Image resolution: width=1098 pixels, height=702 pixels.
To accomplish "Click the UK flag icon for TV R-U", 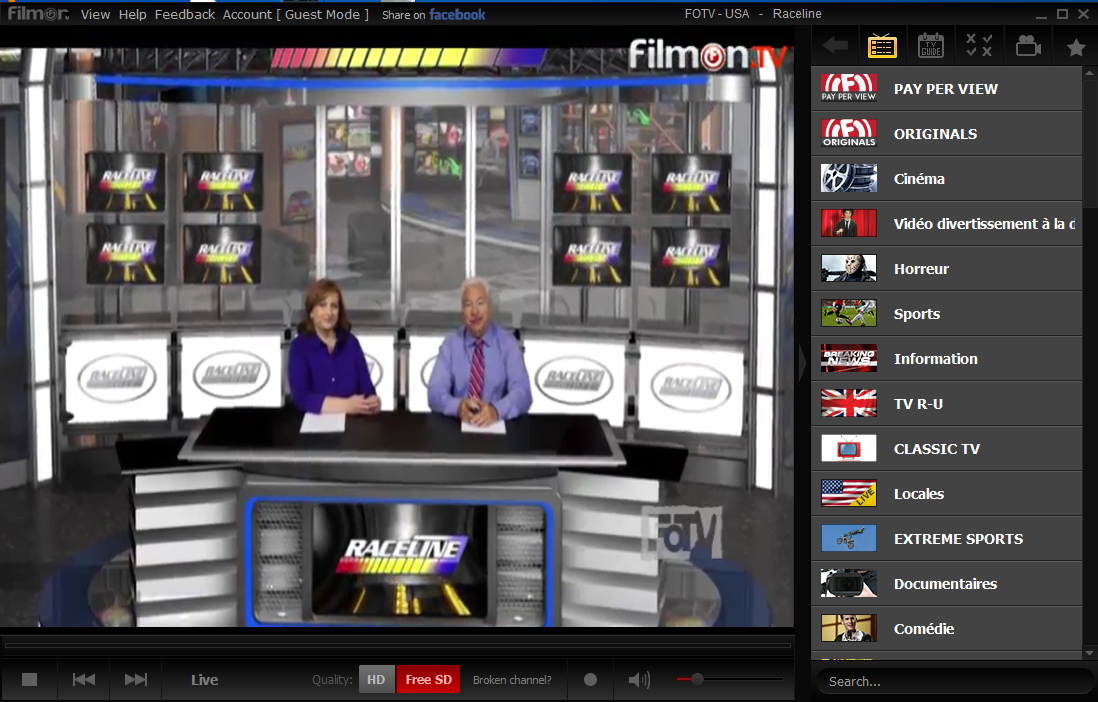I will [x=849, y=404].
